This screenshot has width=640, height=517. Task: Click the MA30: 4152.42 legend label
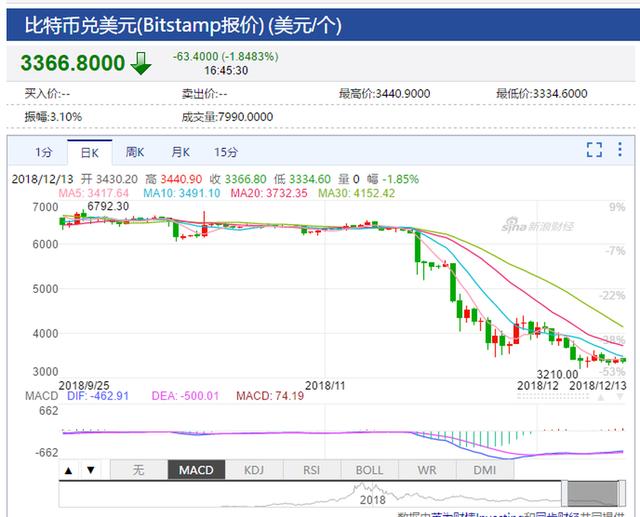(x=356, y=193)
